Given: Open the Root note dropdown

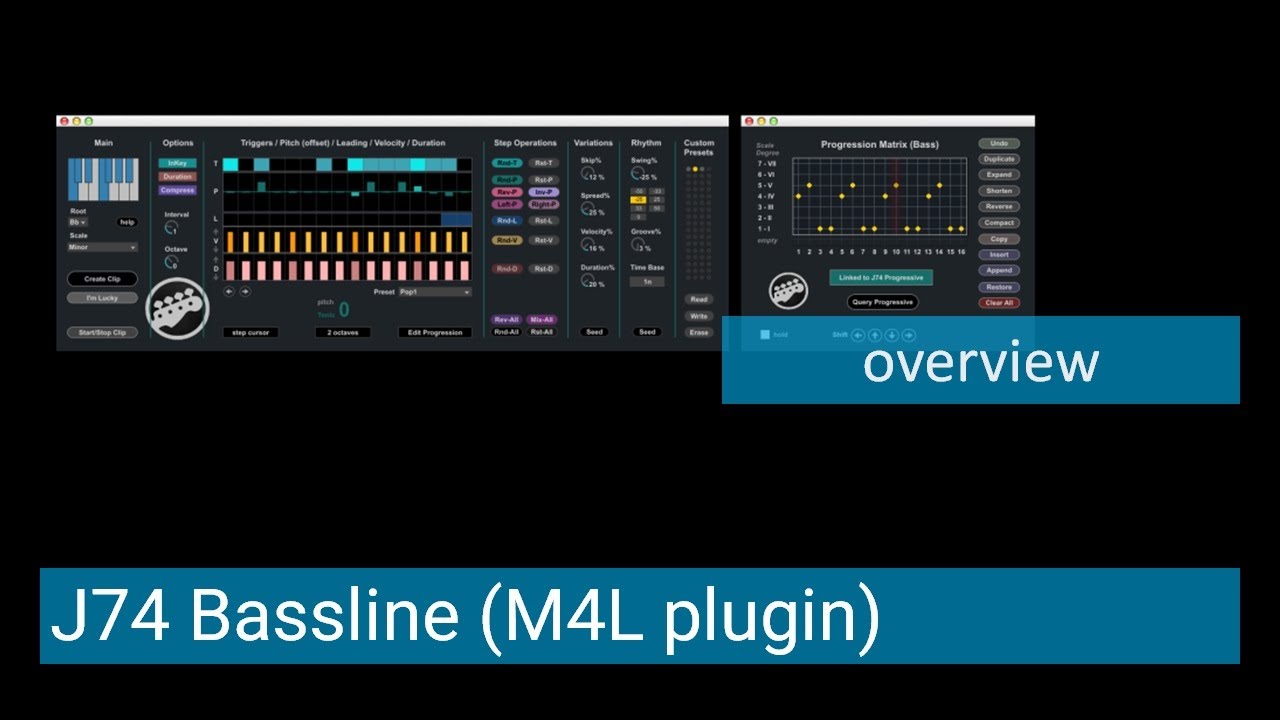Looking at the screenshot, I should click(78, 222).
